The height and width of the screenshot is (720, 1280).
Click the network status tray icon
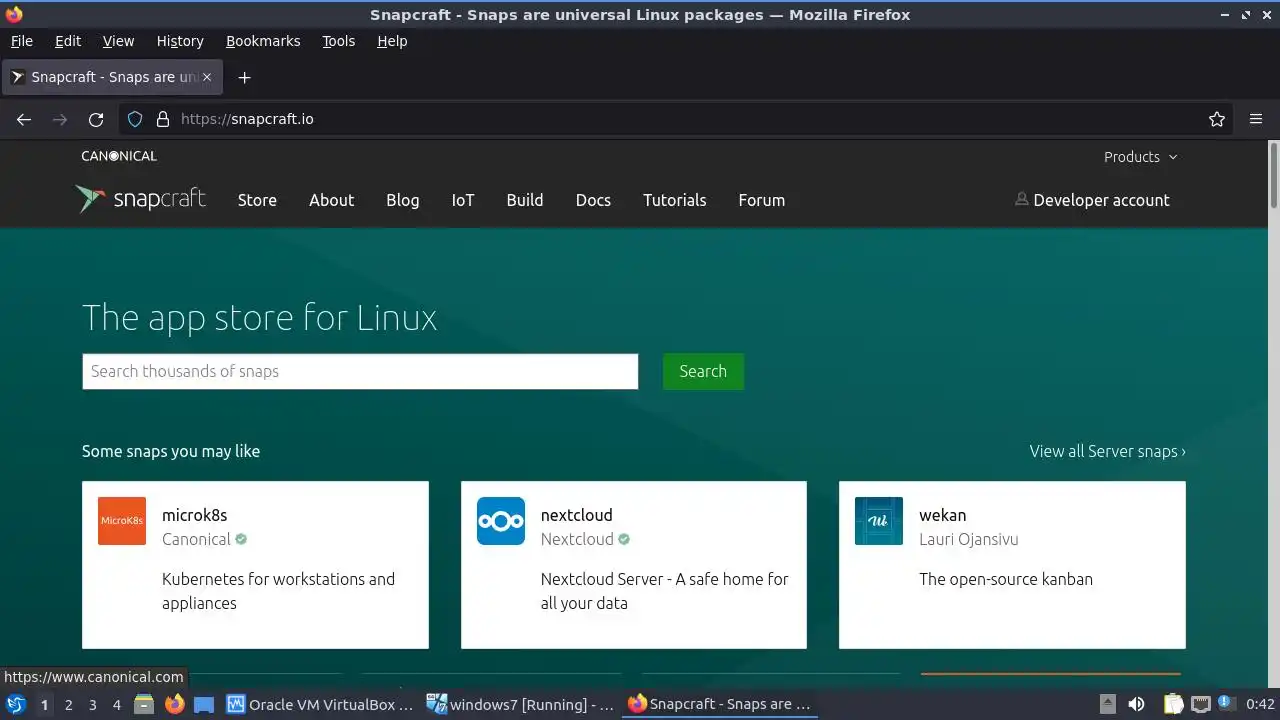pyautogui.click(x=1201, y=704)
